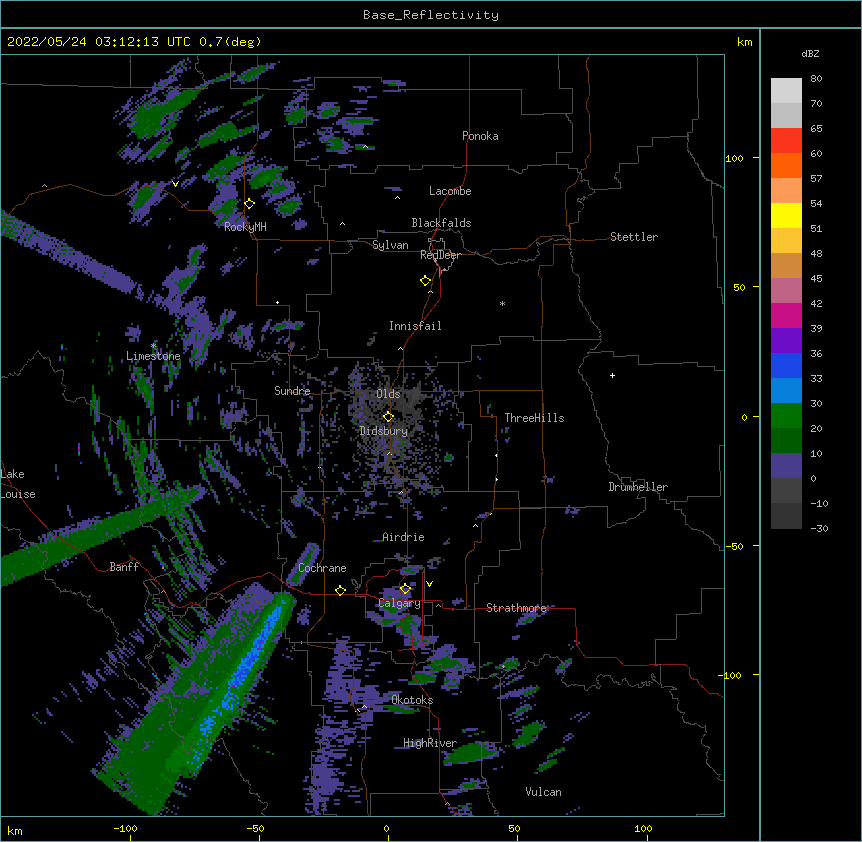Click the yellow V marker east of Calgary
The height and width of the screenshot is (842, 862).
[x=429, y=584]
